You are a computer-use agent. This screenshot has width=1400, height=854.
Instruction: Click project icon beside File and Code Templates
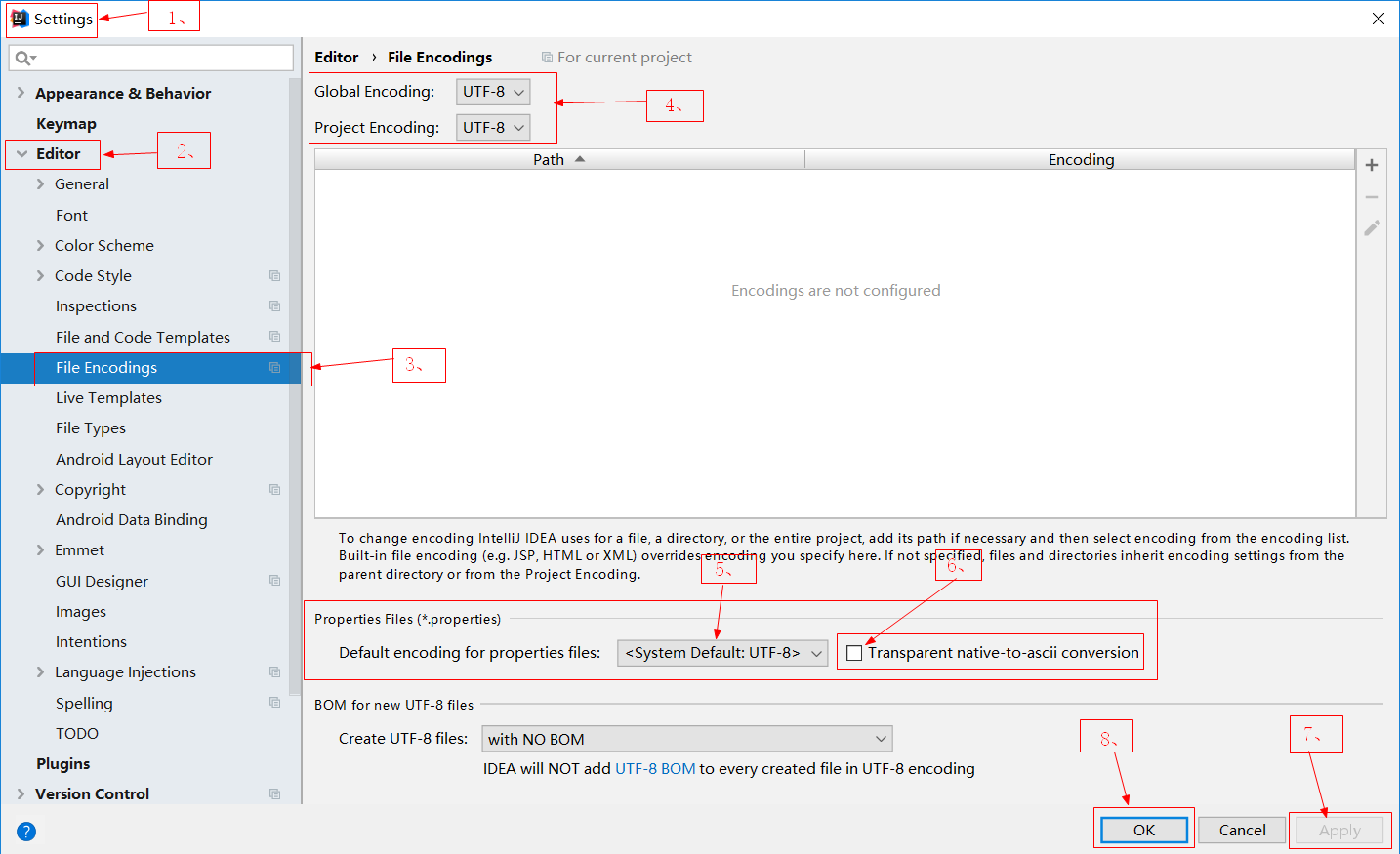(274, 337)
